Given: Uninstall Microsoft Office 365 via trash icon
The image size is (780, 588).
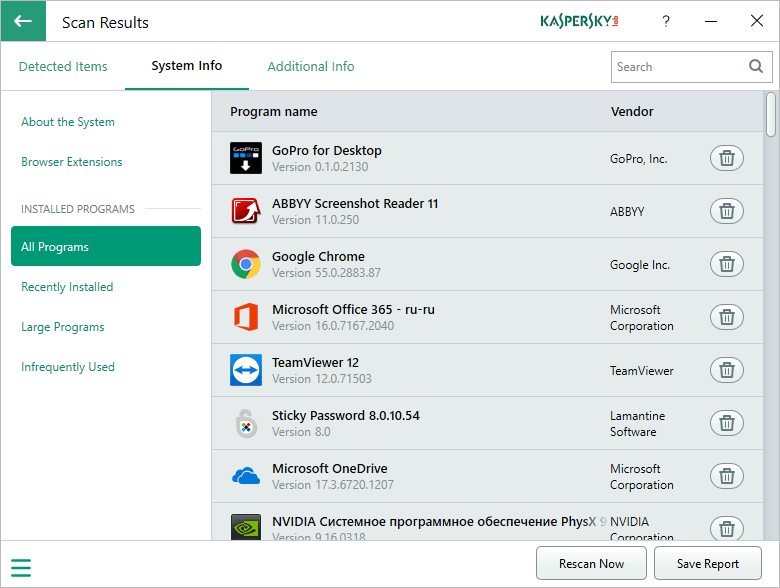Looking at the screenshot, I should [727, 317].
